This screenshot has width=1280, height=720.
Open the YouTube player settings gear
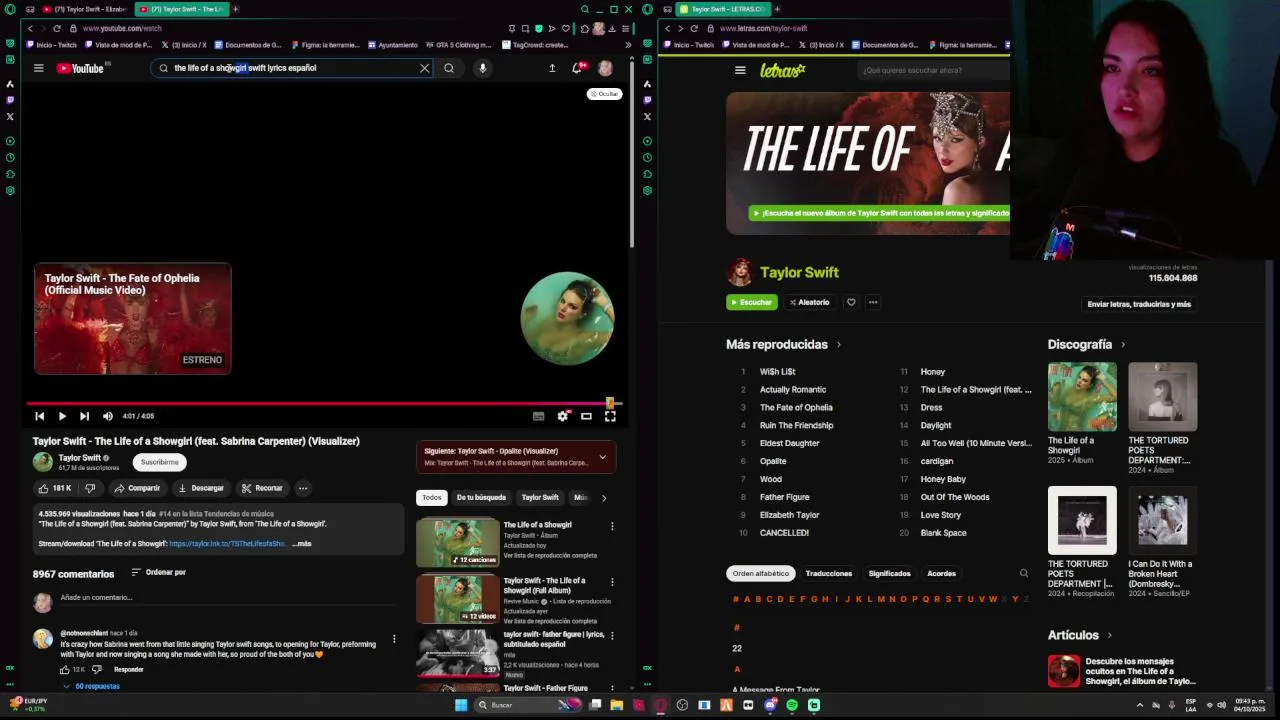click(563, 416)
